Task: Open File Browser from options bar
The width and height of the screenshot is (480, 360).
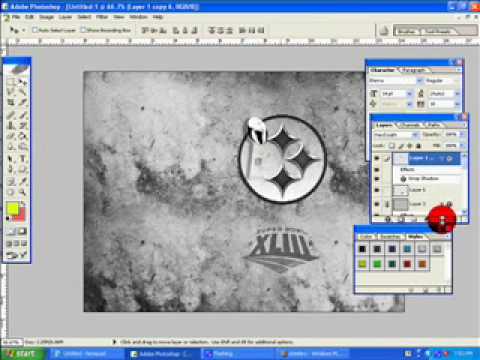Action: (384, 31)
